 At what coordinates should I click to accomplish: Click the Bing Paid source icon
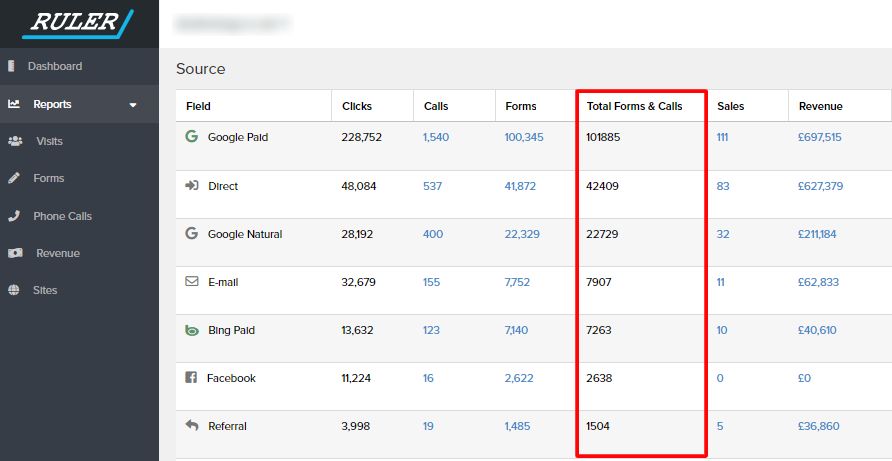192,330
